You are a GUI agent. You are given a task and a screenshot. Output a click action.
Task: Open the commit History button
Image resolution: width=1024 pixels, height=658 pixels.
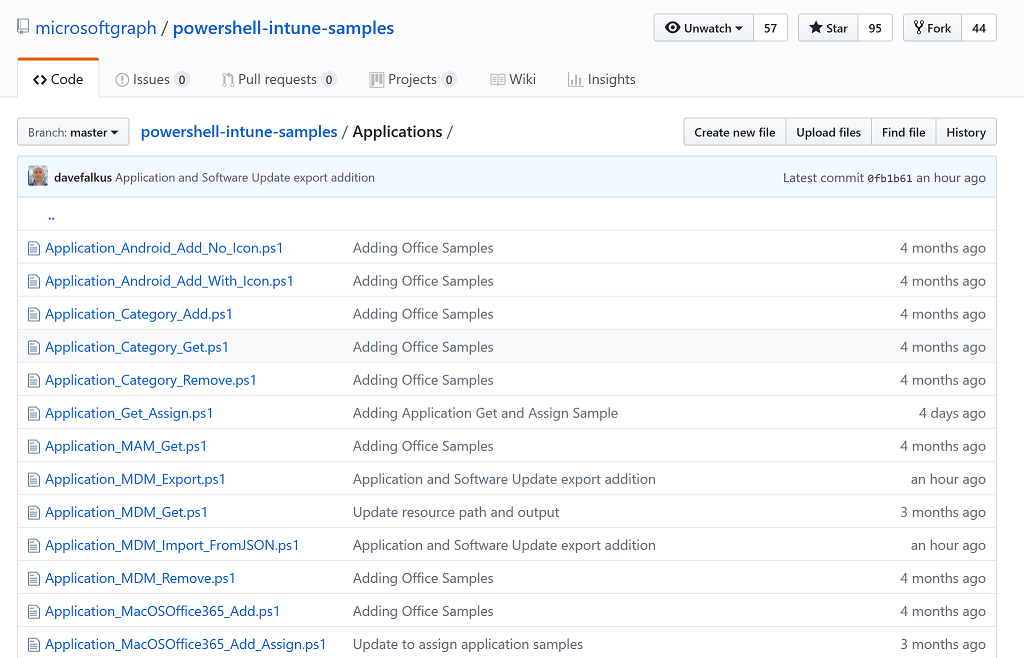click(966, 132)
